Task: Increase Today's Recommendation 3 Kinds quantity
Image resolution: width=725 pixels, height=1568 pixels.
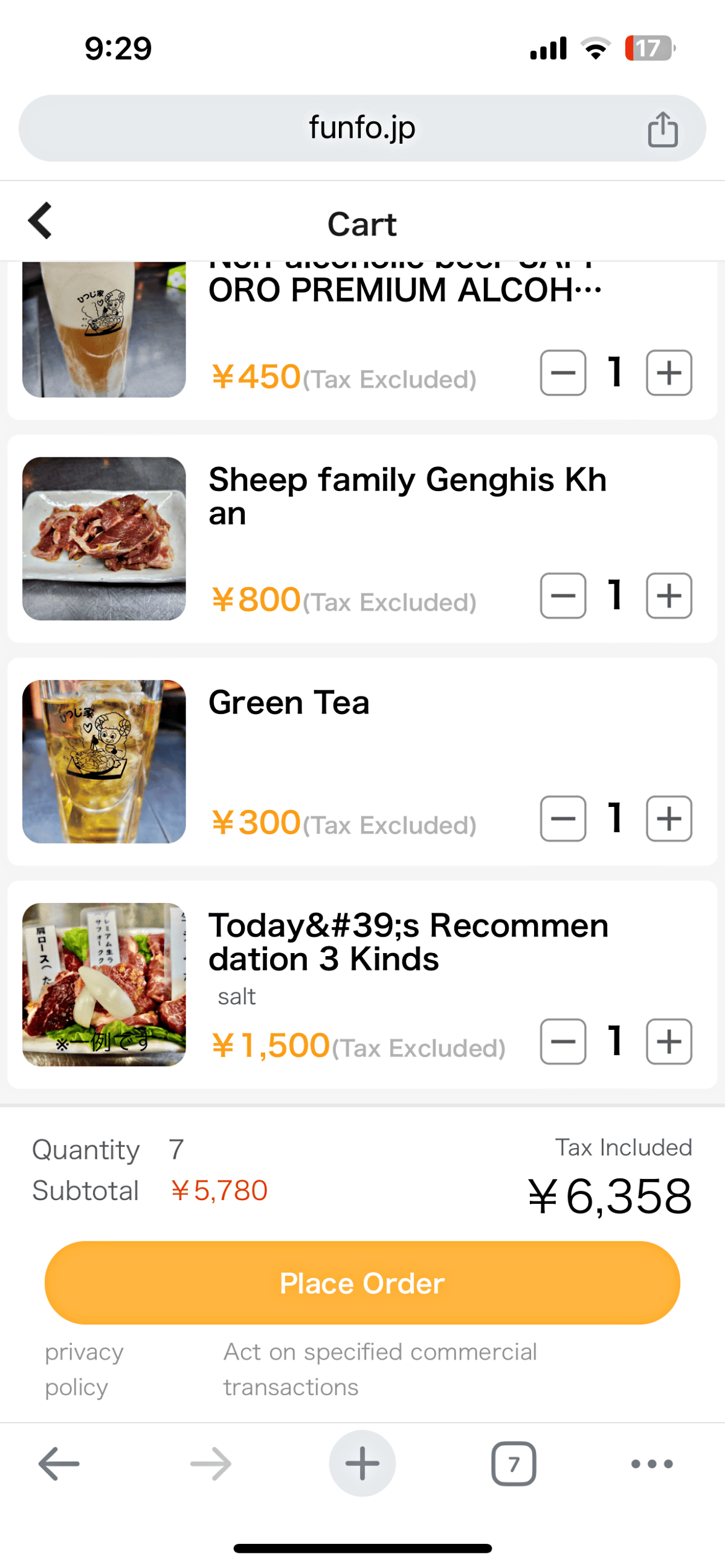Action: pos(669,1041)
